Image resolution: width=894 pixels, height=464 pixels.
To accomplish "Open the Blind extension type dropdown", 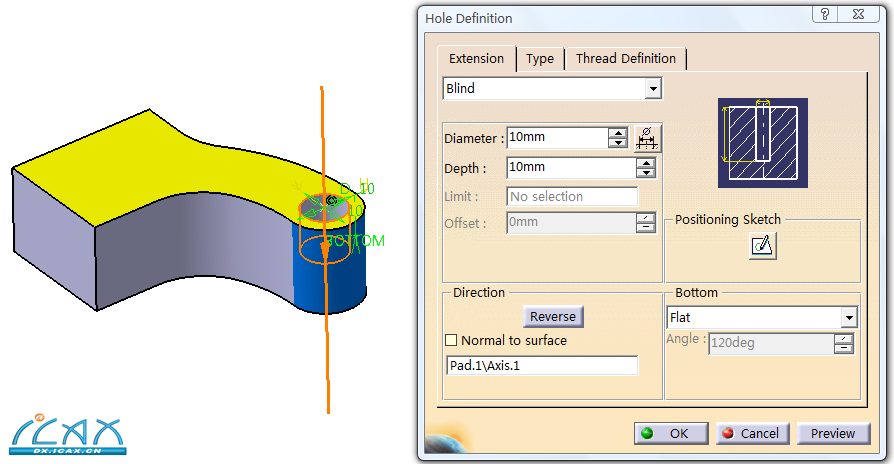I will 653,88.
